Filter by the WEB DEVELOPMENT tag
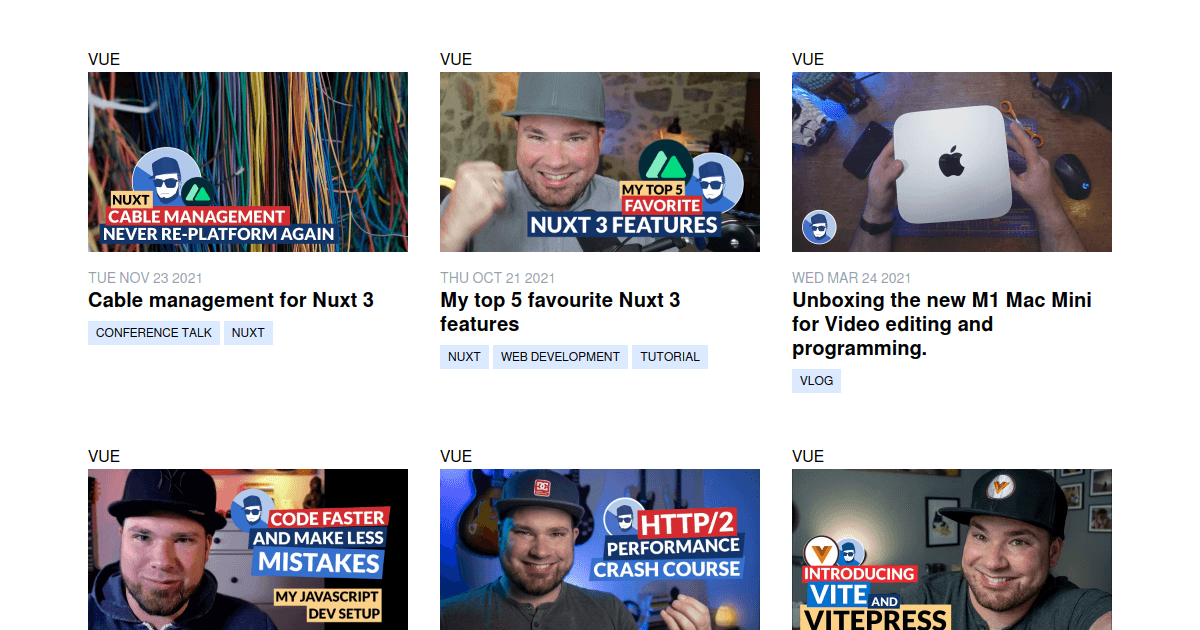 click(x=560, y=357)
